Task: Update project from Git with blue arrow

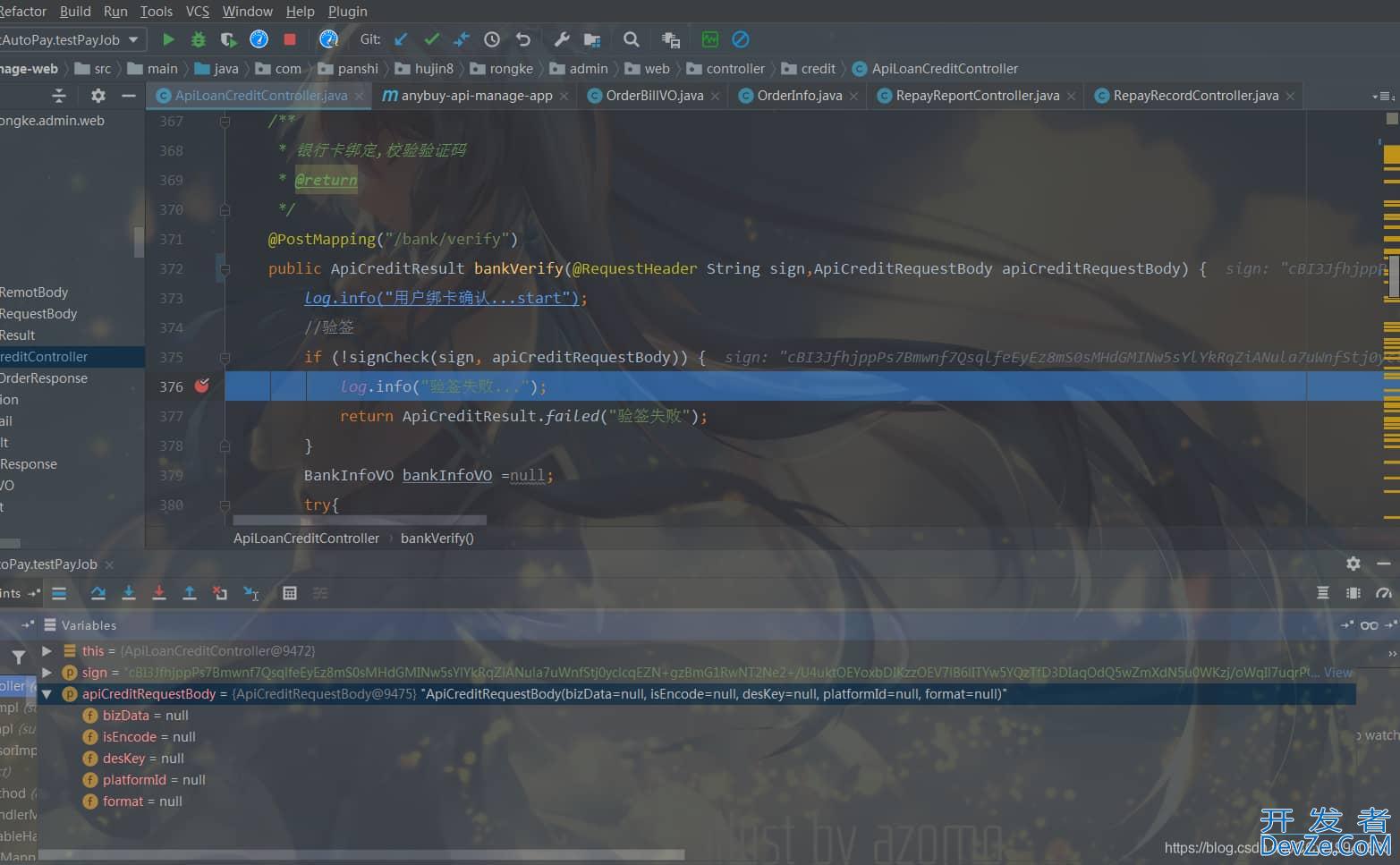Action: click(401, 39)
